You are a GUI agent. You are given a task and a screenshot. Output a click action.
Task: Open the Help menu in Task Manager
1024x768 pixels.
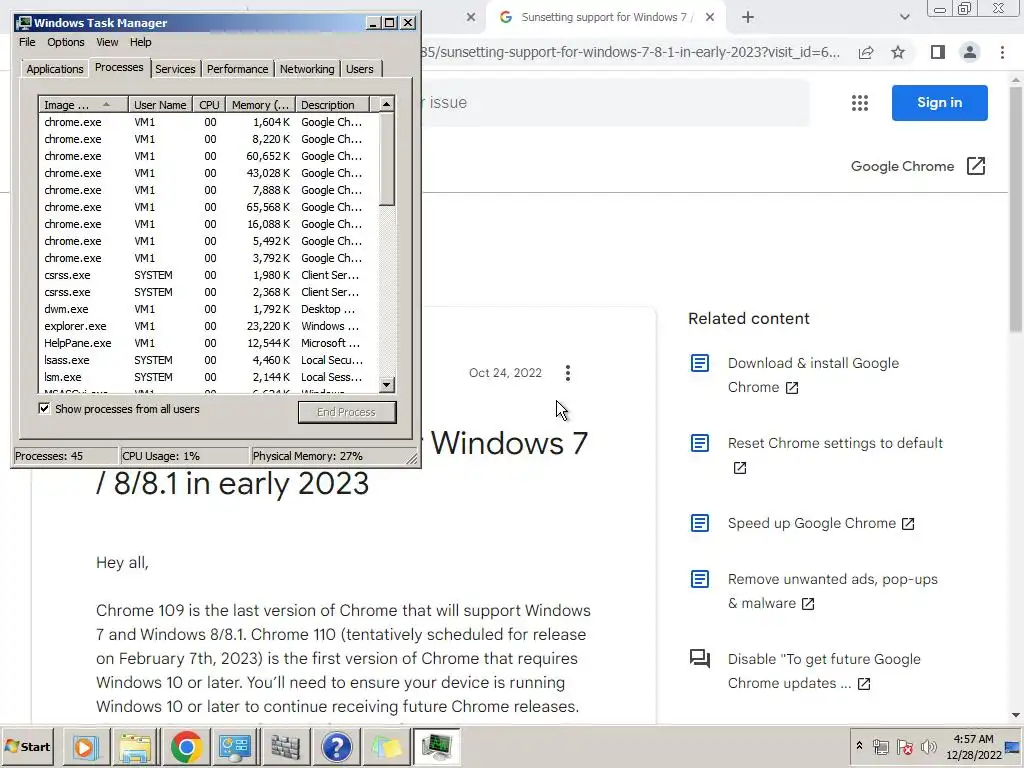tap(140, 42)
